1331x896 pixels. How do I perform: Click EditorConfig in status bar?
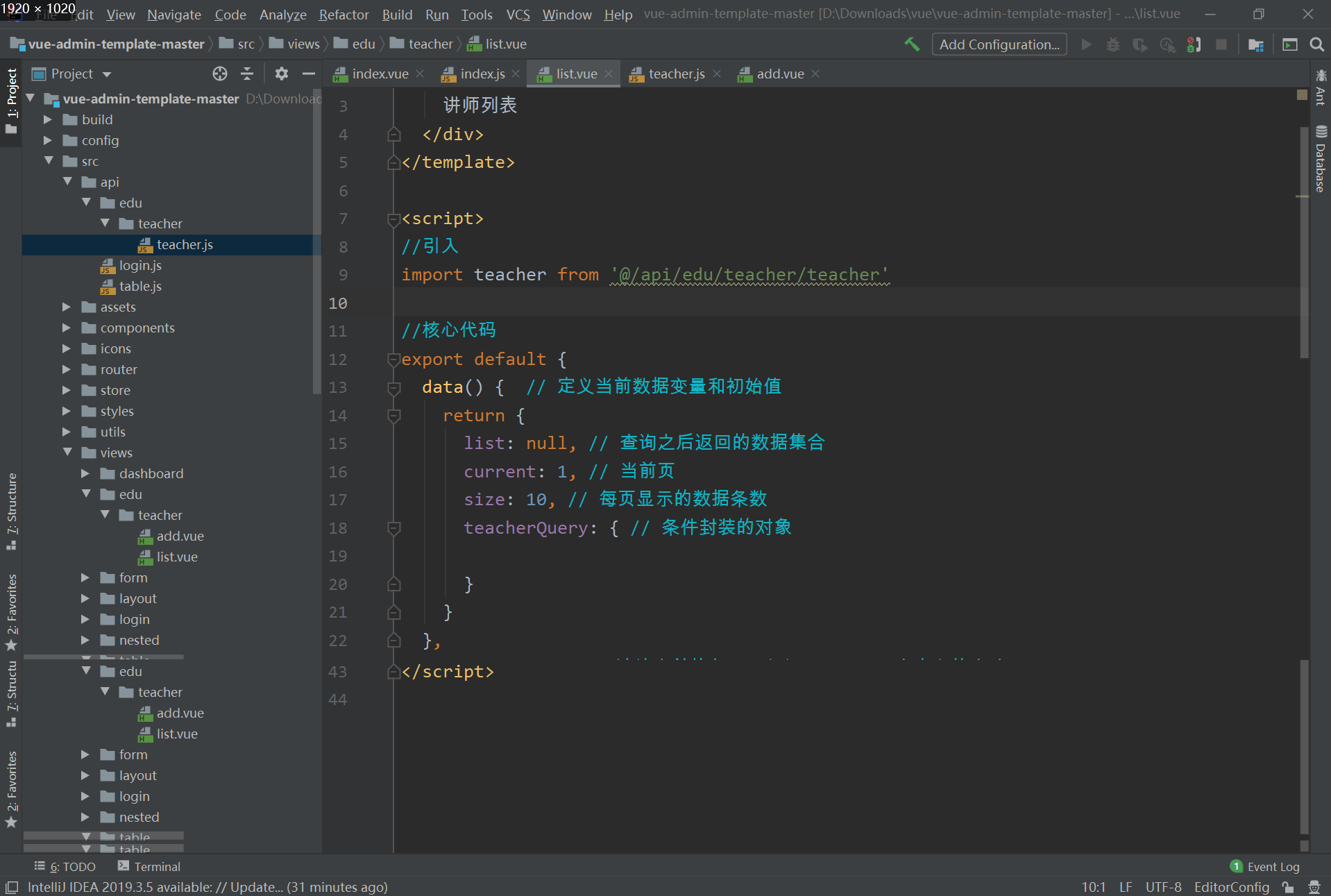click(1232, 887)
